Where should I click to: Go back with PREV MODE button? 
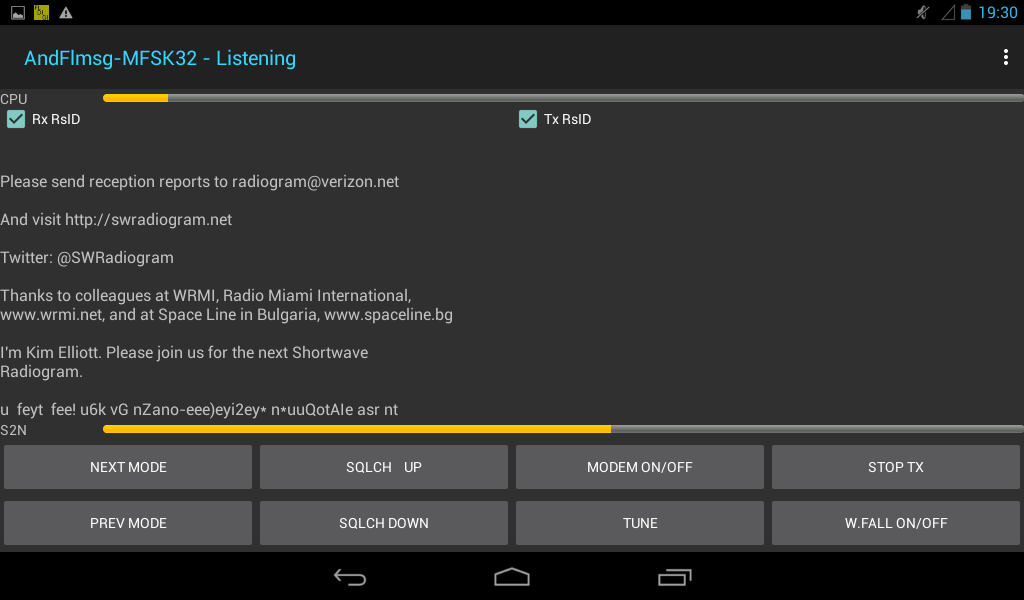click(128, 523)
